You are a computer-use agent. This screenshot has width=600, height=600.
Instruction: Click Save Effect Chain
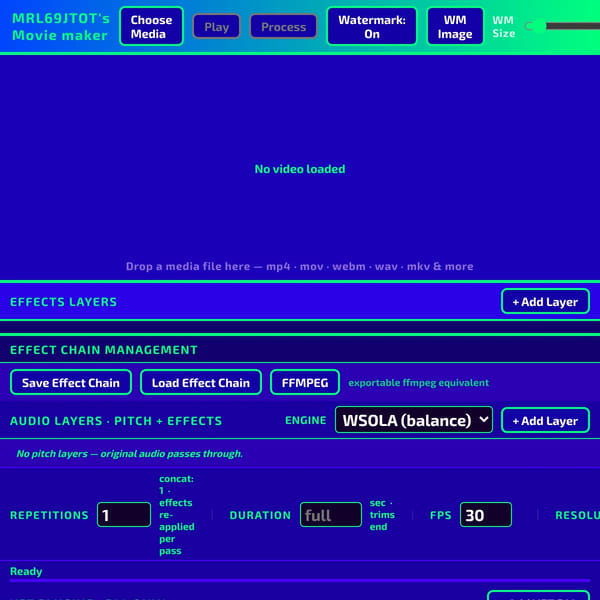pos(71,382)
